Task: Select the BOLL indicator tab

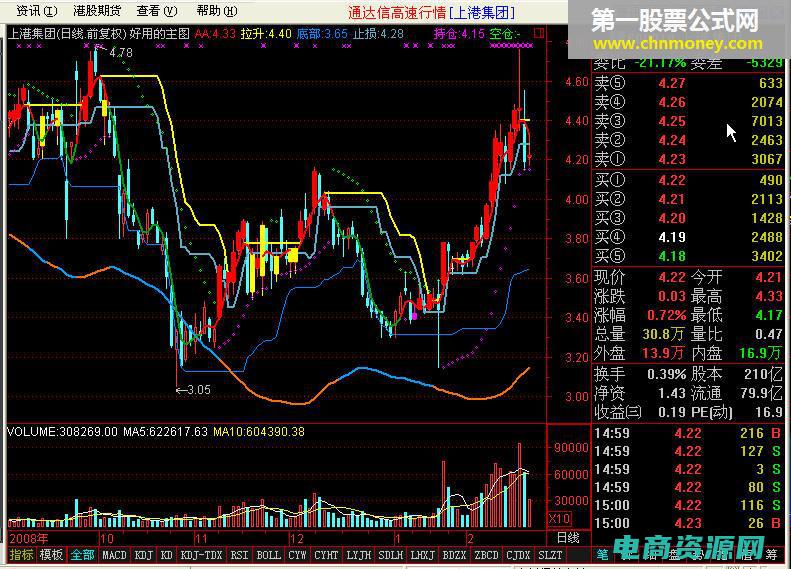Action: point(268,555)
